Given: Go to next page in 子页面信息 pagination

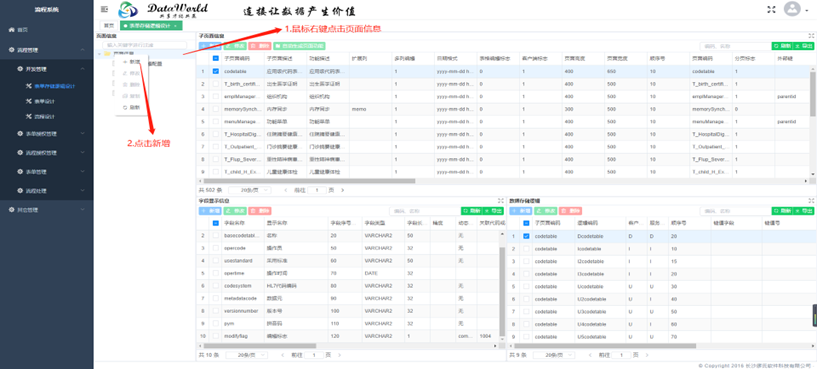Looking at the screenshot, I should click(342, 190).
